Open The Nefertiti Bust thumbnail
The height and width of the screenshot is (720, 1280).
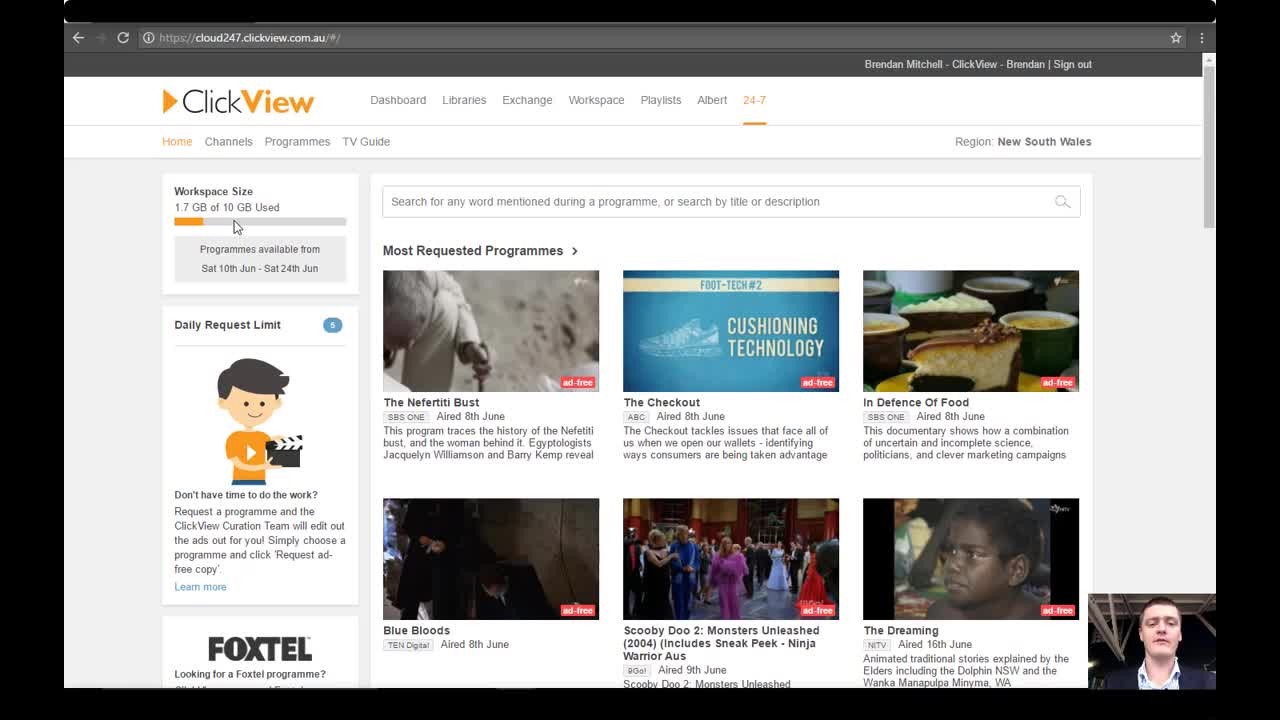tap(491, 331)
